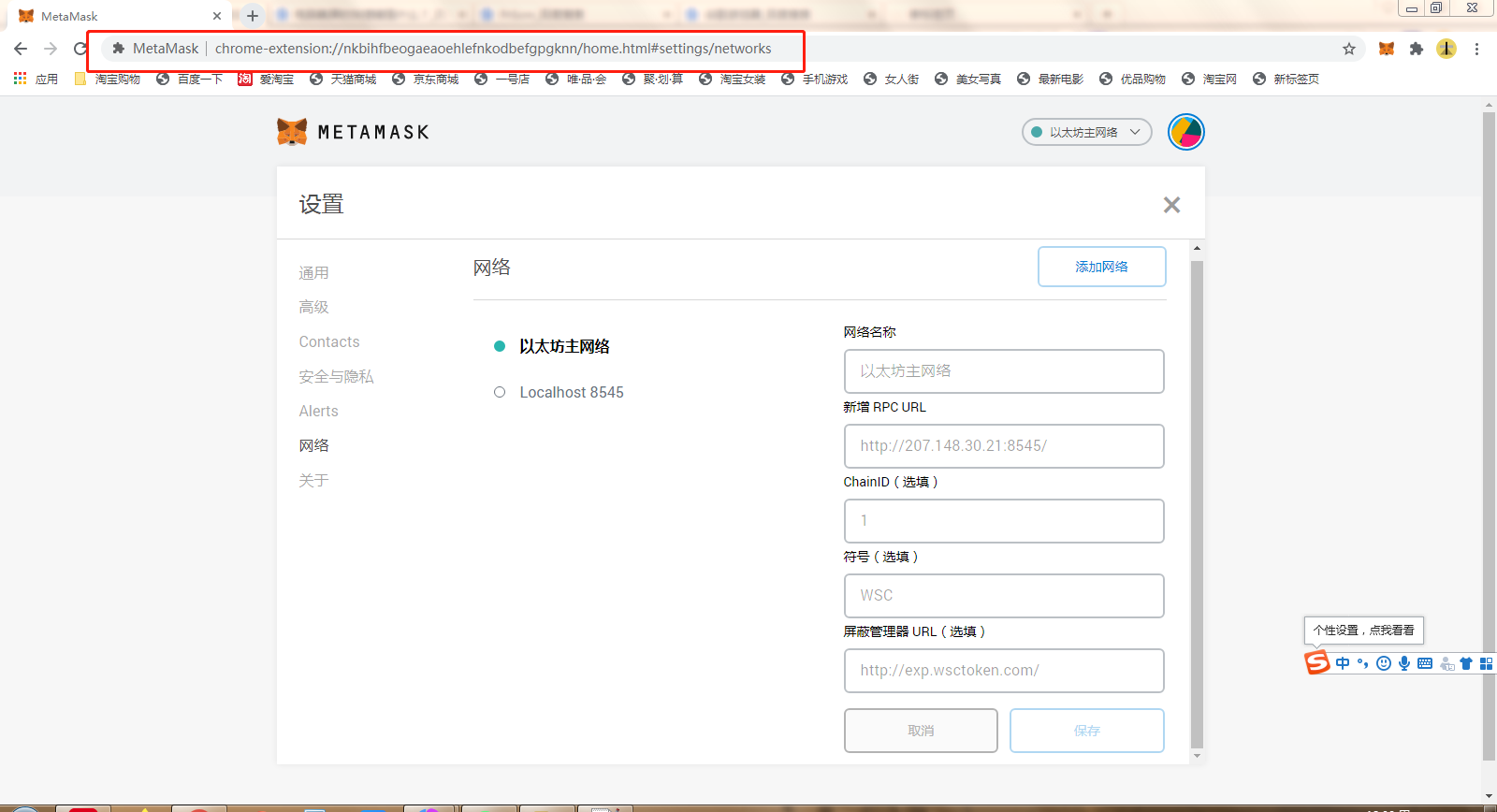
Task: Open 淘宝购物 bookmark folder
Action: (107, 79)
